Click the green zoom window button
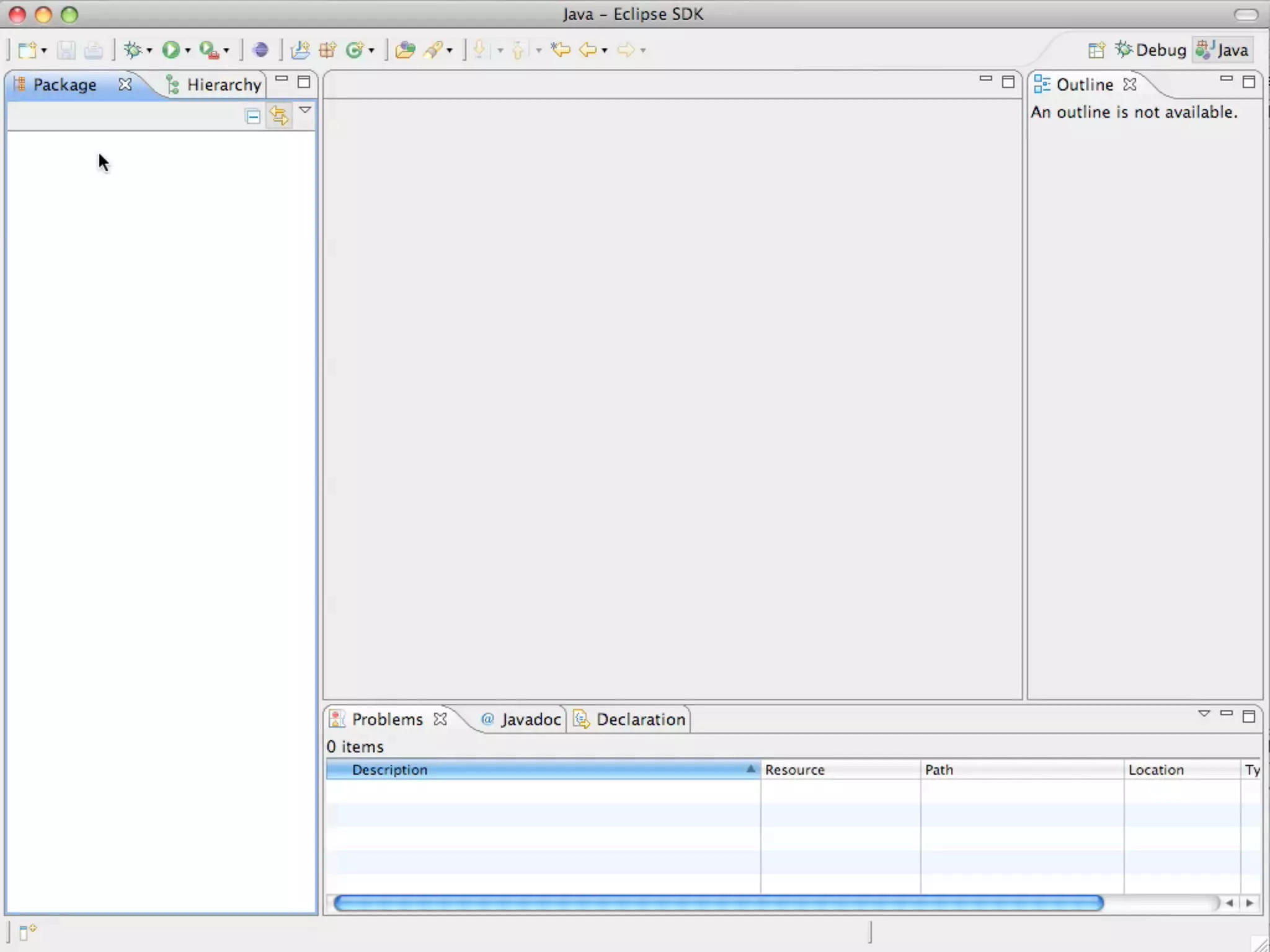 click(x=70, y=14)
